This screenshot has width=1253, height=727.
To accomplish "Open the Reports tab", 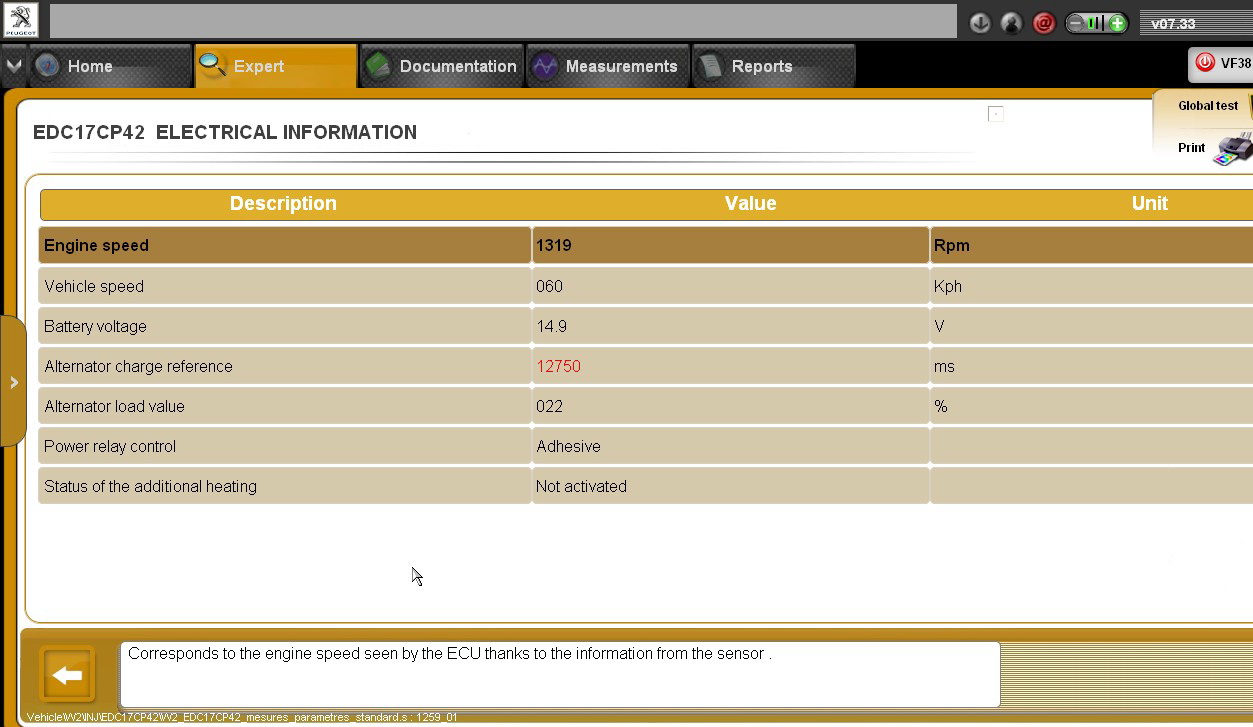I will [774, 66].
